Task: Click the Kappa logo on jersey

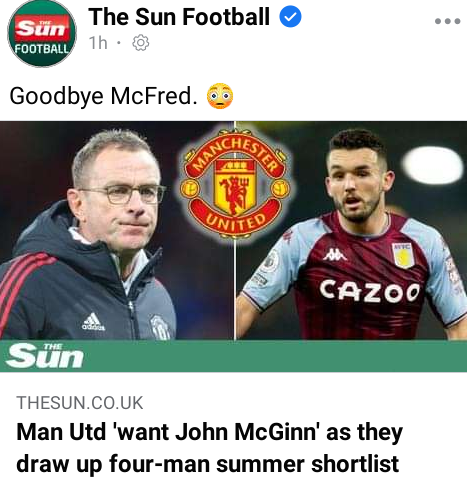Action: pyautogui.click(x=335, y=255)
